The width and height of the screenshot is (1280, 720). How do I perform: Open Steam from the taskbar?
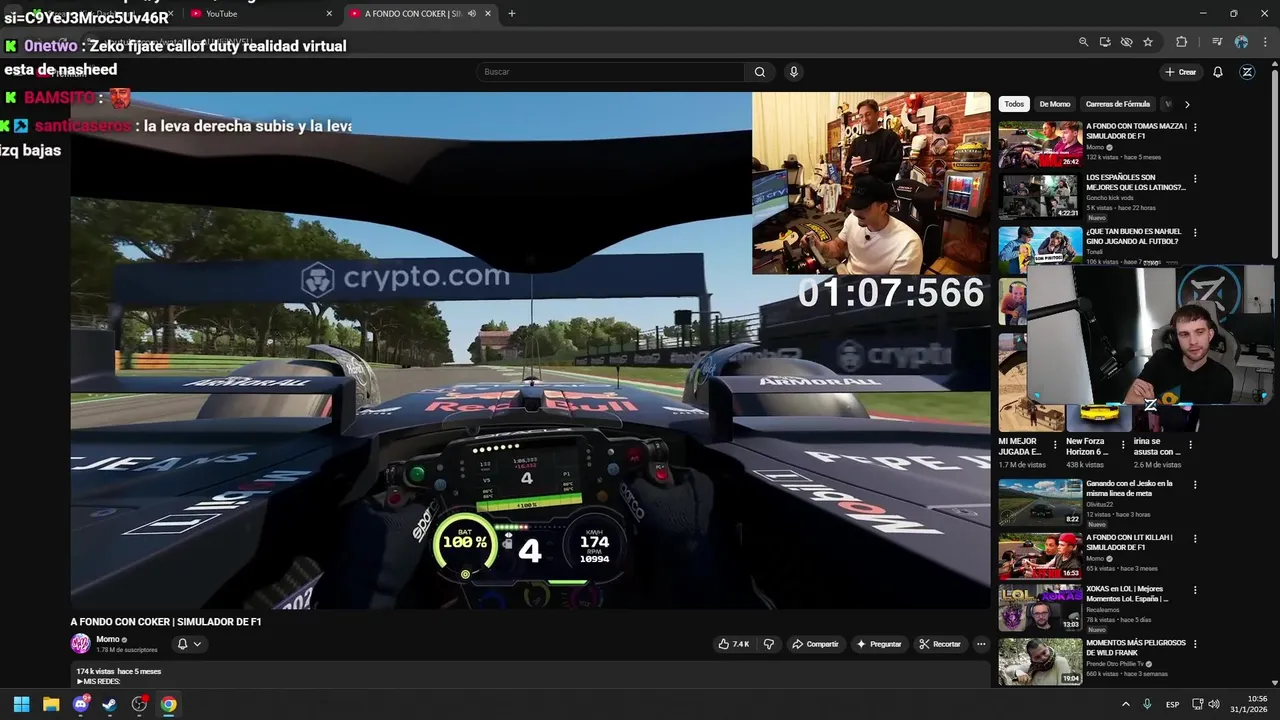pyautogui.click(x=110, y=704)
